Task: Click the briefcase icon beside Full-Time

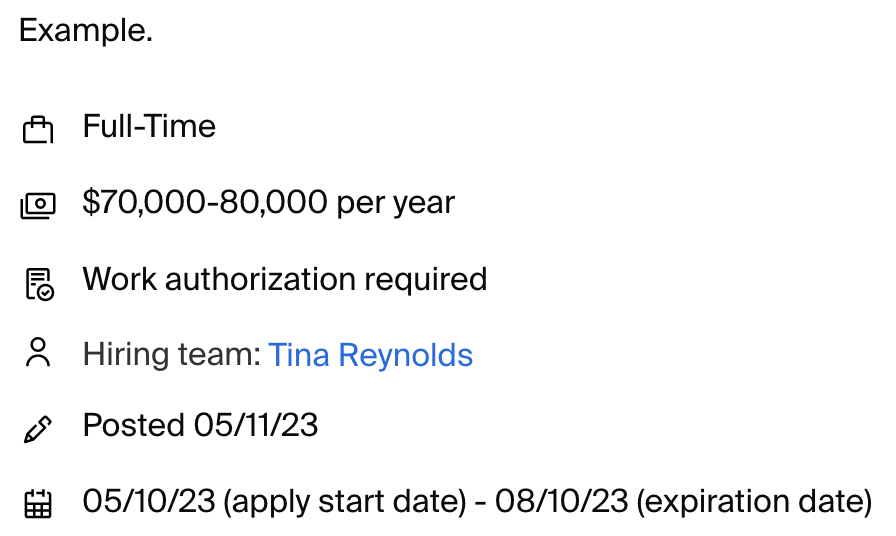Action: [38, 130]
